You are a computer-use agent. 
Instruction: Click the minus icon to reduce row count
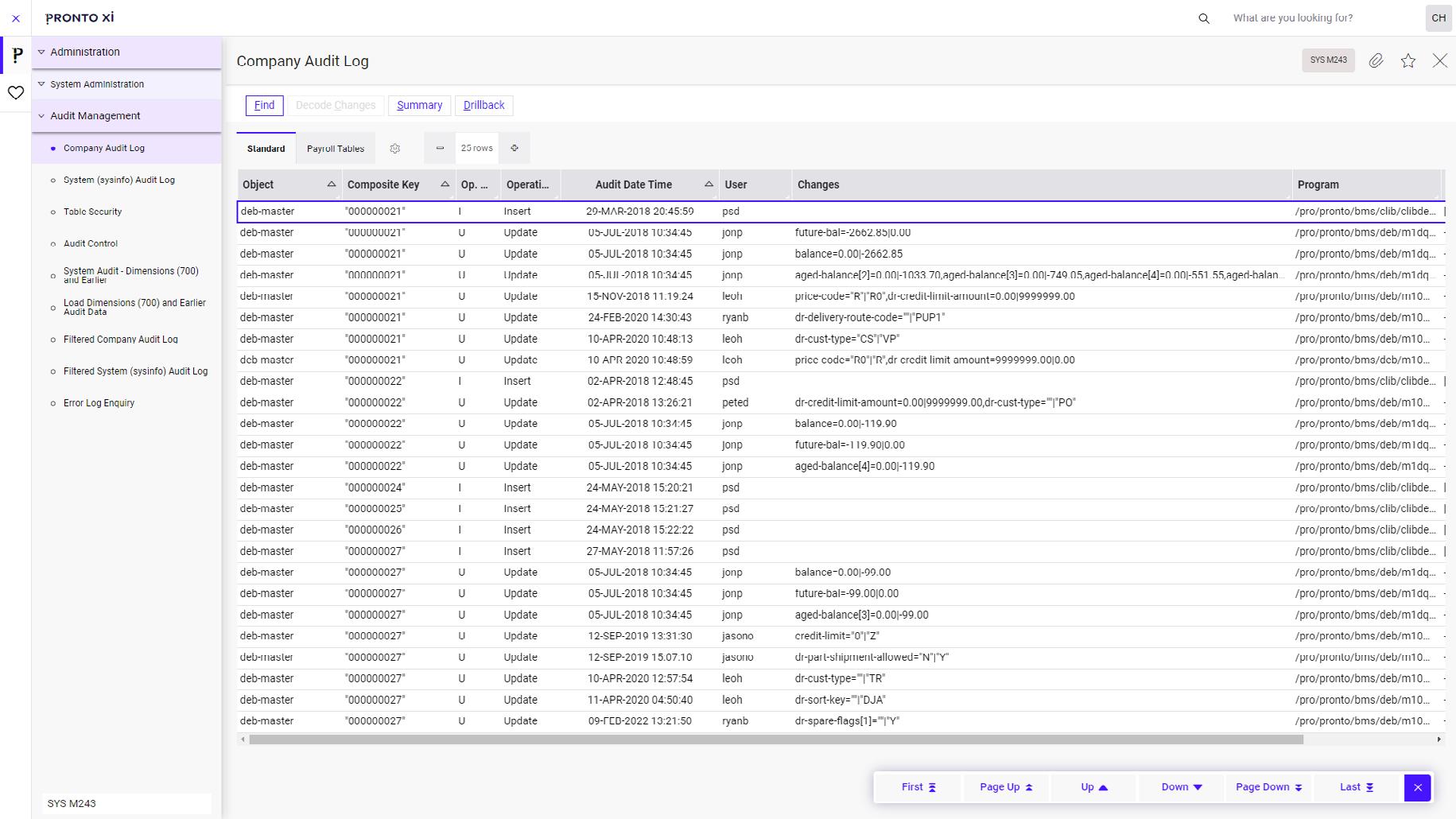pyautogui.click(x=439, y=148)
